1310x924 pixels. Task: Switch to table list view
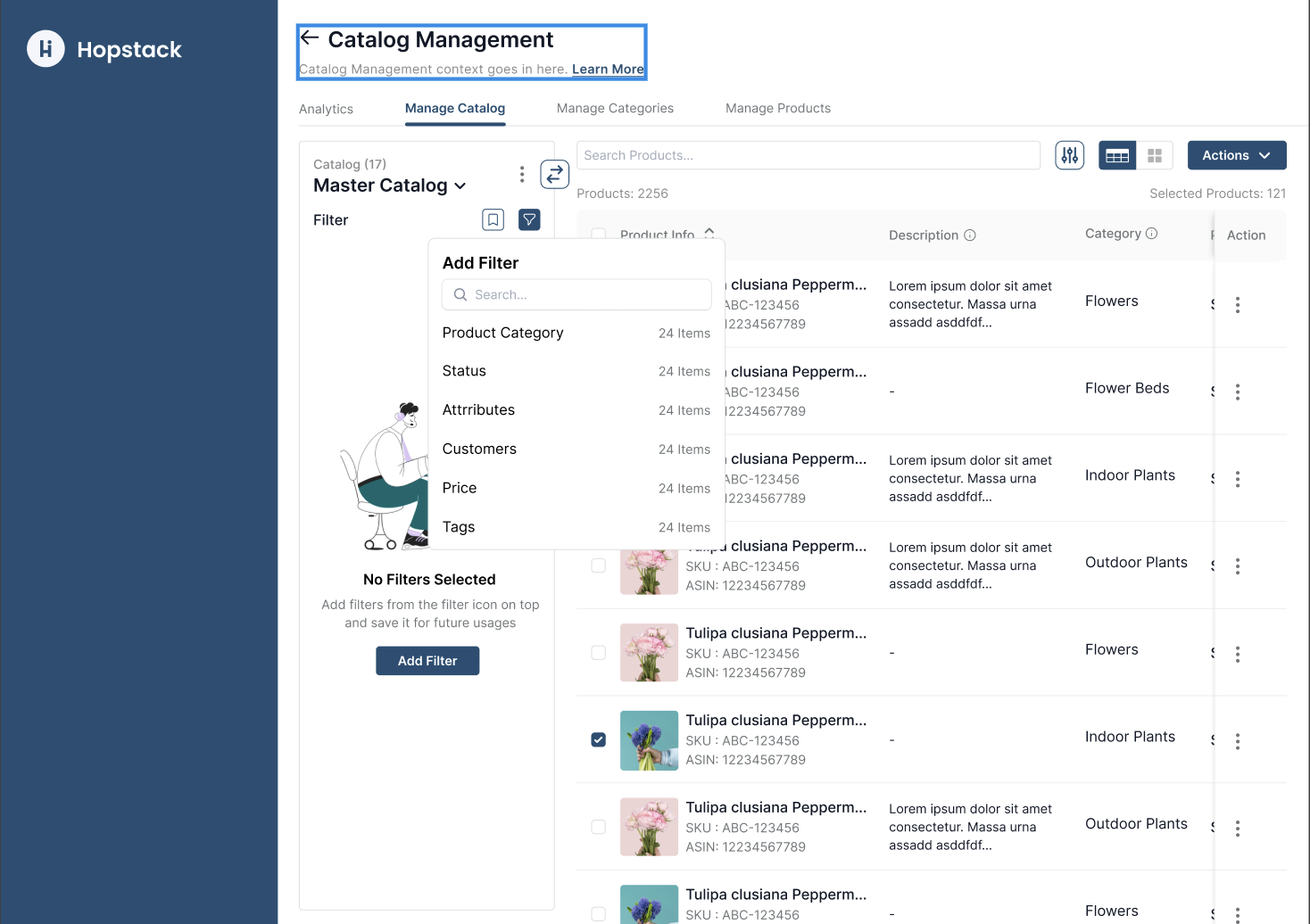tap(1117, 155)
